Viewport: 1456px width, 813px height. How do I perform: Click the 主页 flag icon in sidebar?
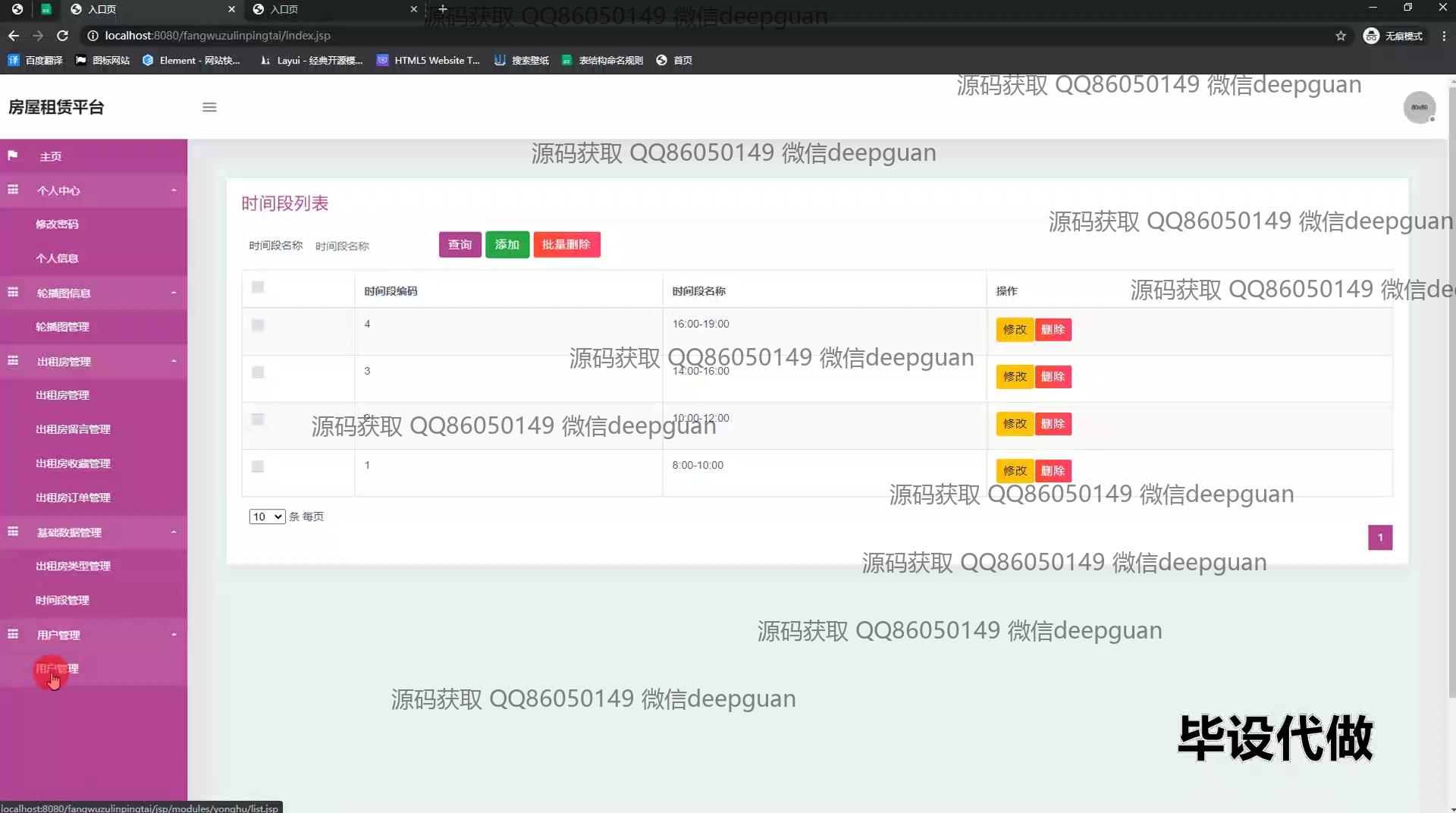[13, 155]
